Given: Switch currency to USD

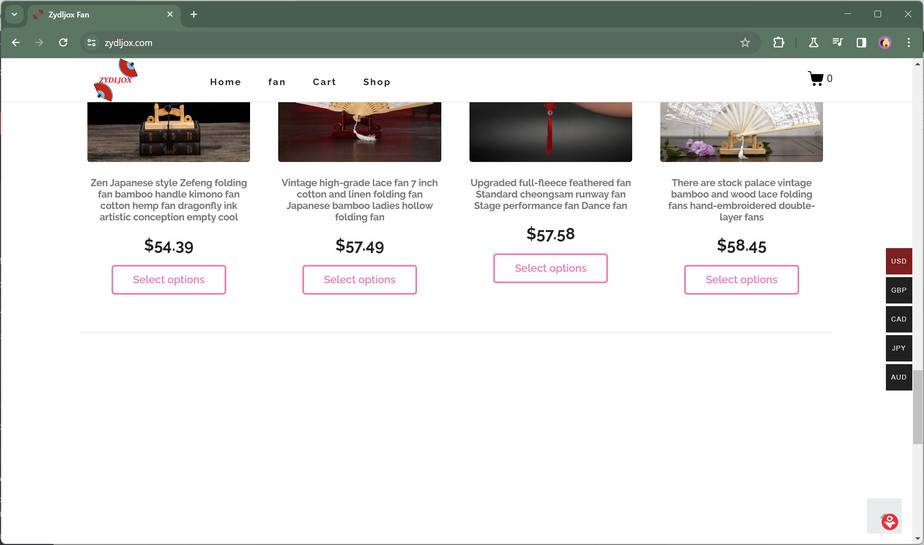Looking at the screenshot, I should click(899, 261).
